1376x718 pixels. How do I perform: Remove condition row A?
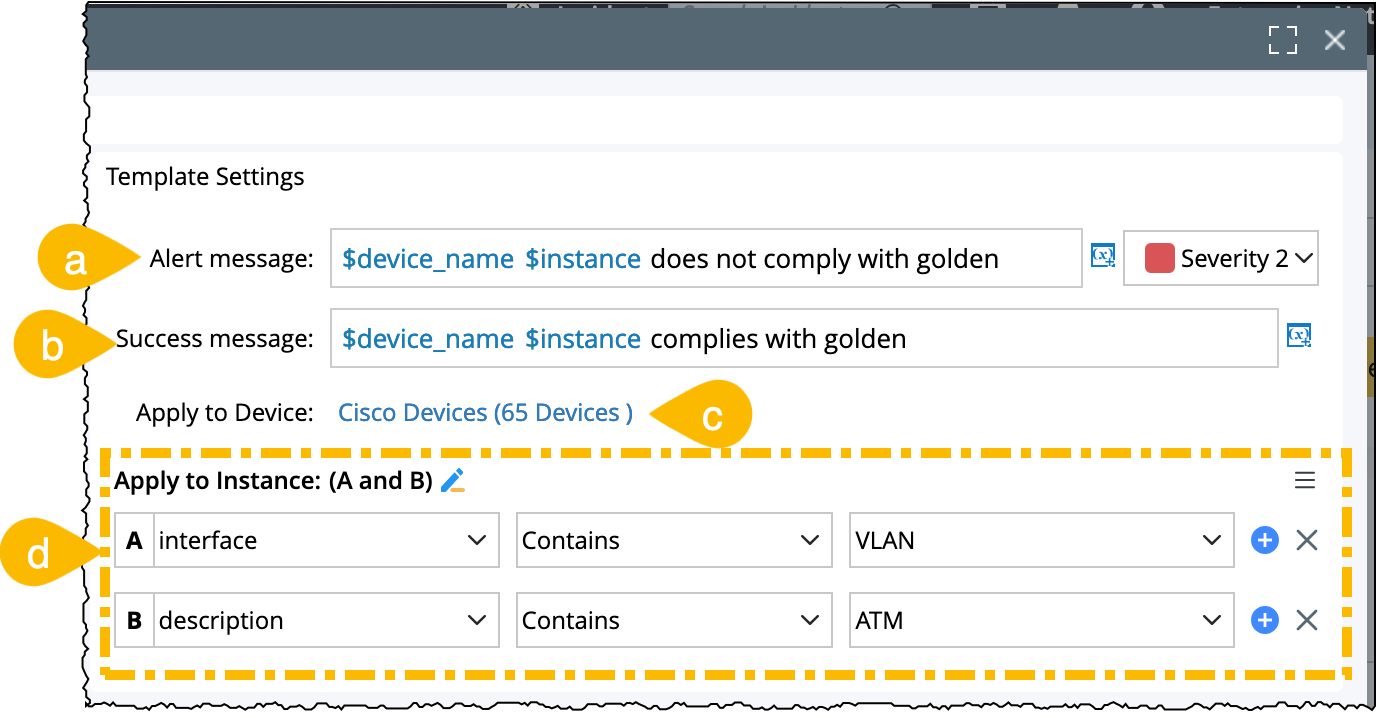click(x=1306, y=541)
